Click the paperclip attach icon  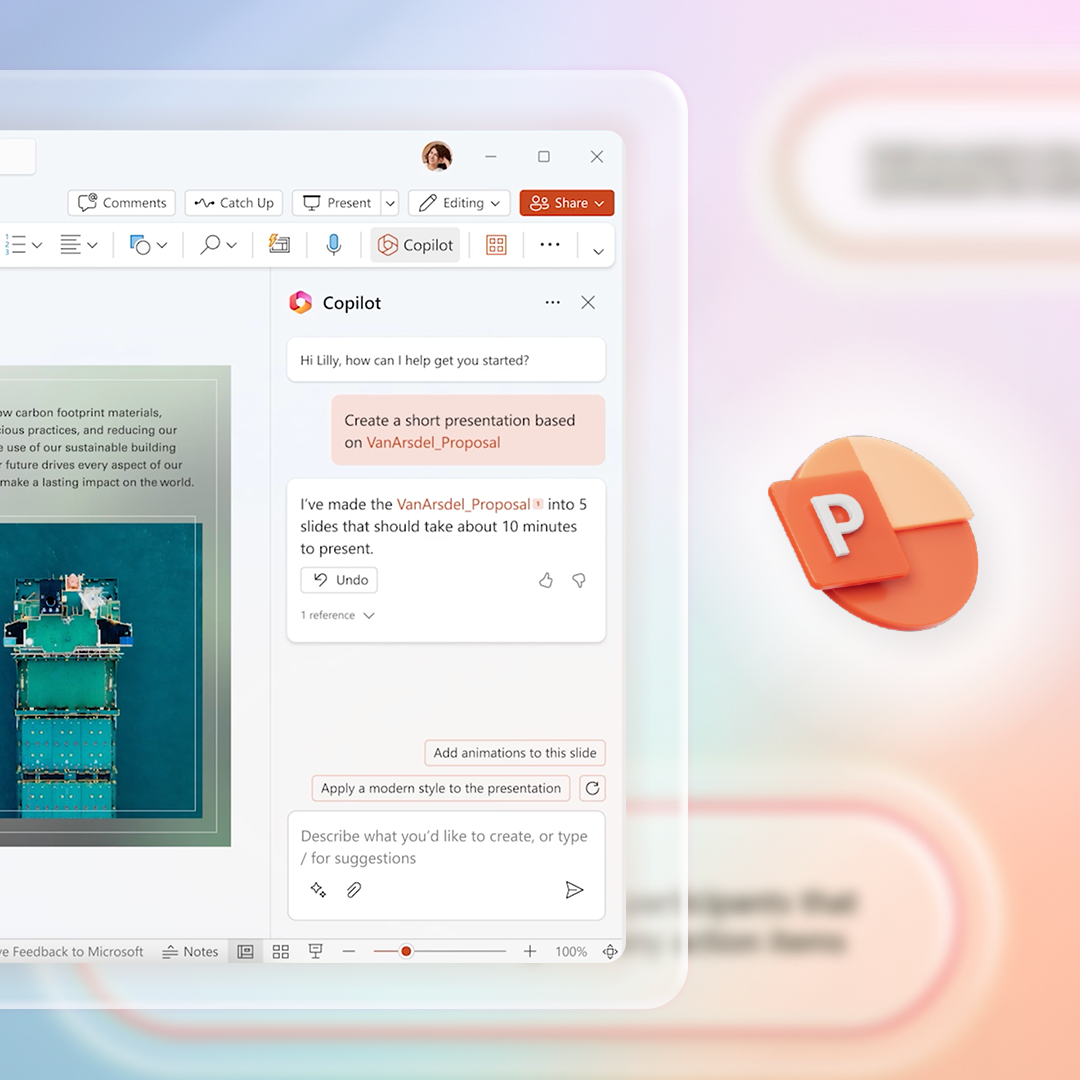click(x=353, y=890)
